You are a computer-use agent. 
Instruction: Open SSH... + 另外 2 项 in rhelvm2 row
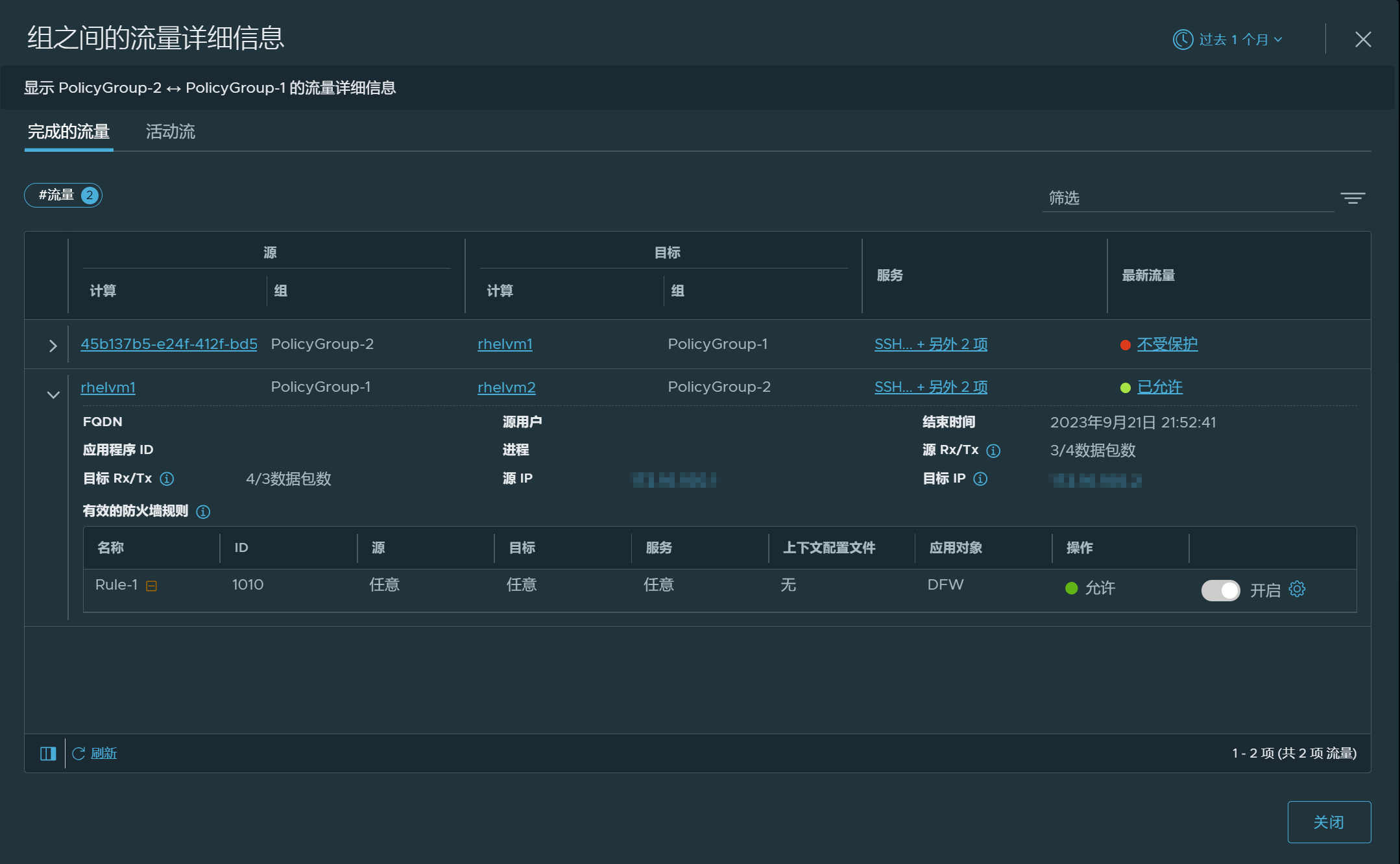click(931, 387)
